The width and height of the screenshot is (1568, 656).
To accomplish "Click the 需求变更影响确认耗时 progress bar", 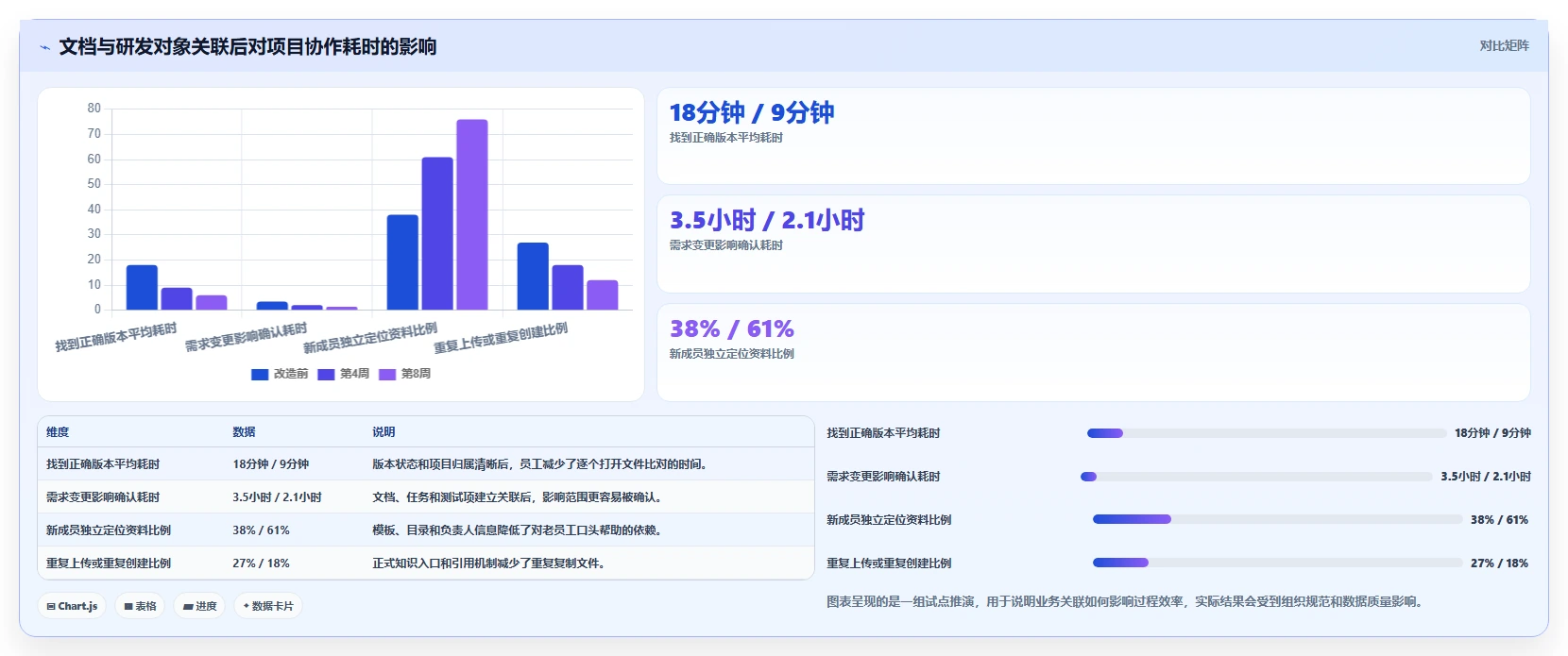I will [x=1256, y=477].
